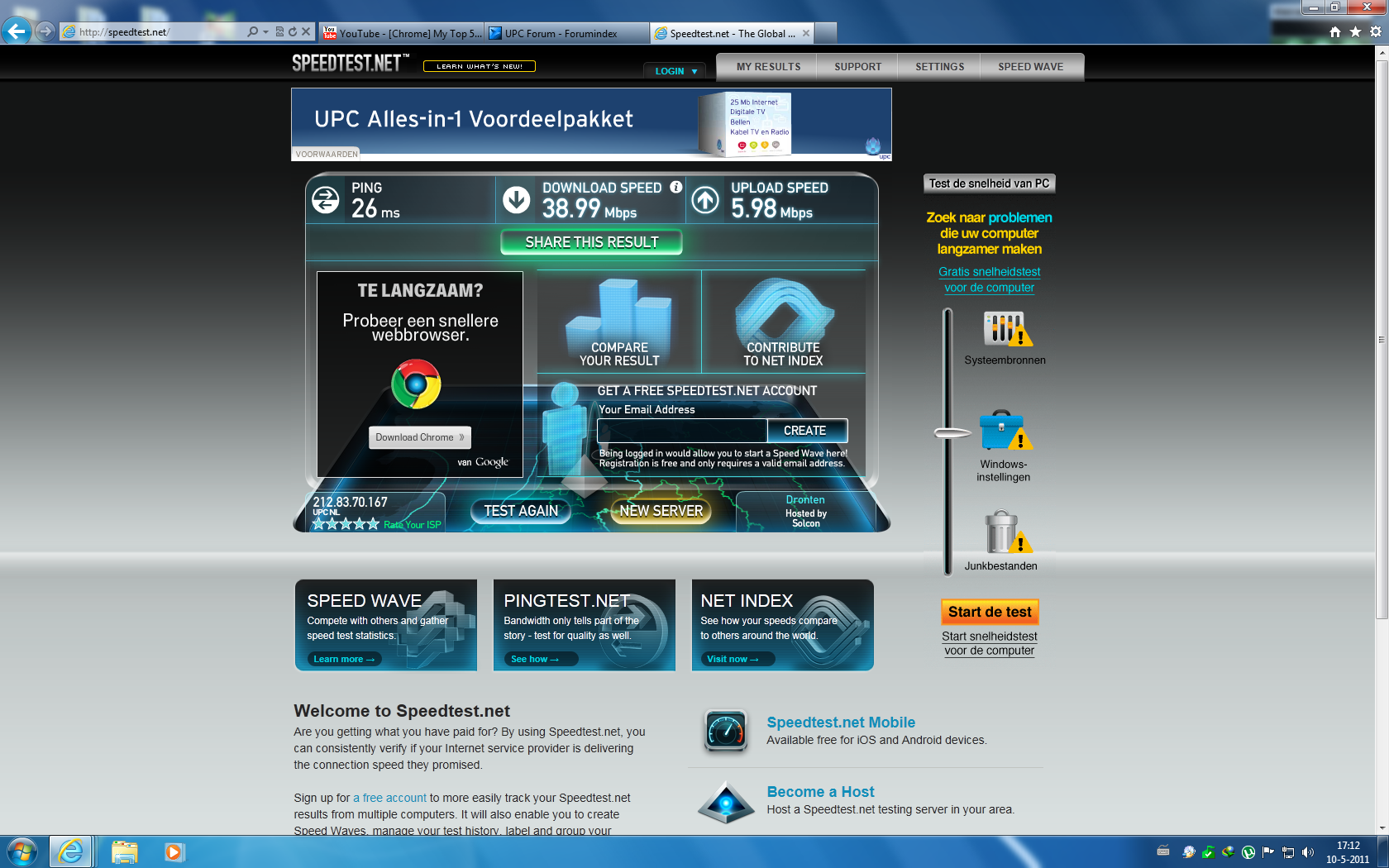Expand the LOGIN dropdown
Screen dimensions: 1389x868
click(x=675, y=71)
